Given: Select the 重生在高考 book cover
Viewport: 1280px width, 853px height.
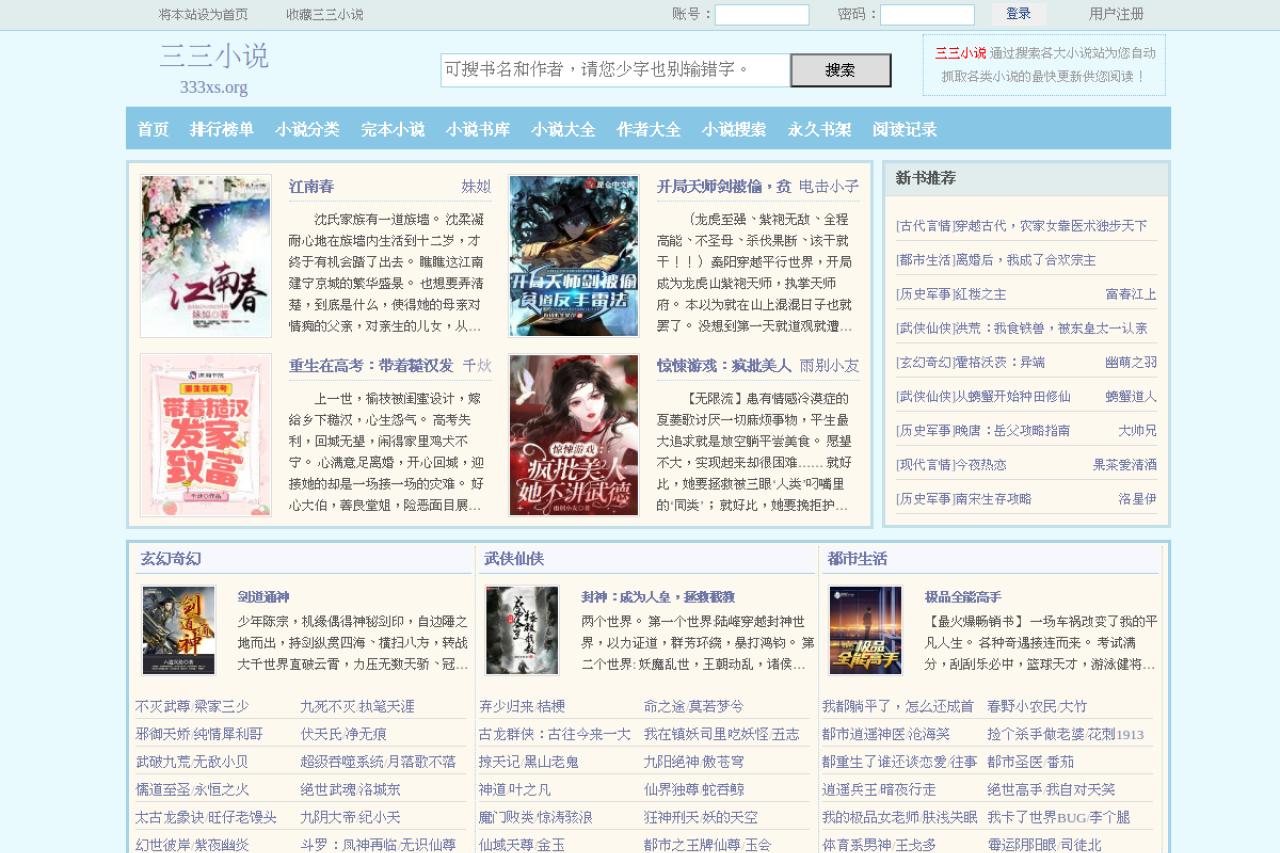Looking at the screenshot, I should point(206,435).
